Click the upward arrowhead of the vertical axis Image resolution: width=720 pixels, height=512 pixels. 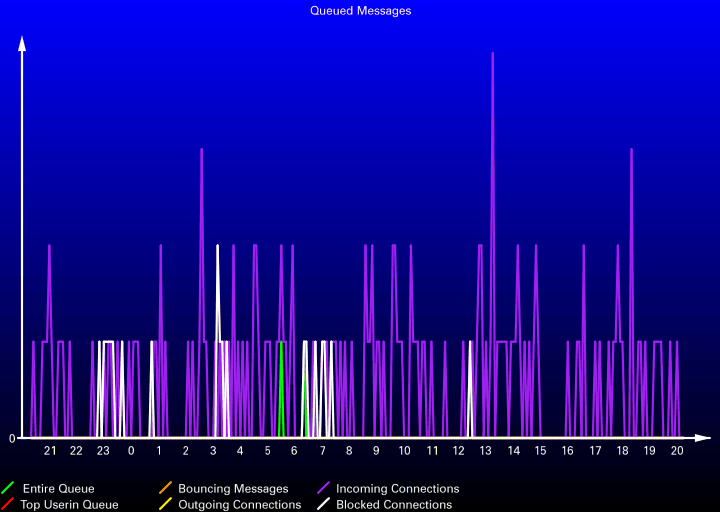(22, 43)
